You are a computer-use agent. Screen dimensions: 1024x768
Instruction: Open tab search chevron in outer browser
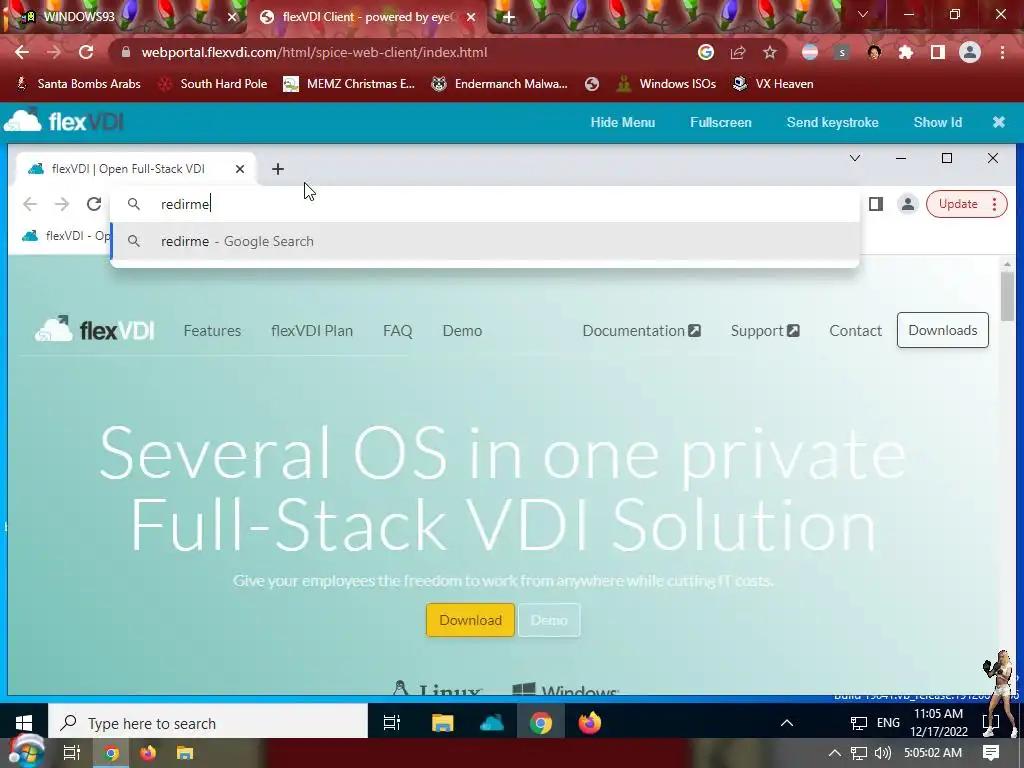pos(863,14)
